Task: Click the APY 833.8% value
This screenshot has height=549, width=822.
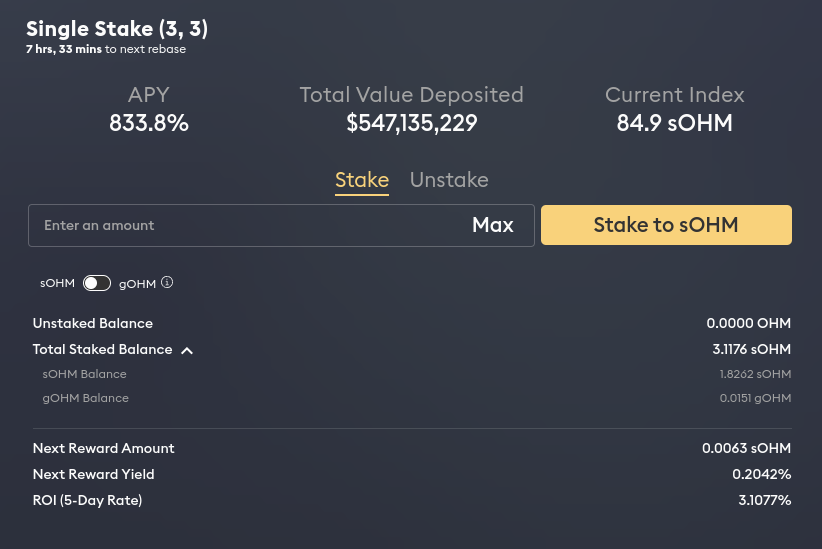Action: [x=149, y=123]
